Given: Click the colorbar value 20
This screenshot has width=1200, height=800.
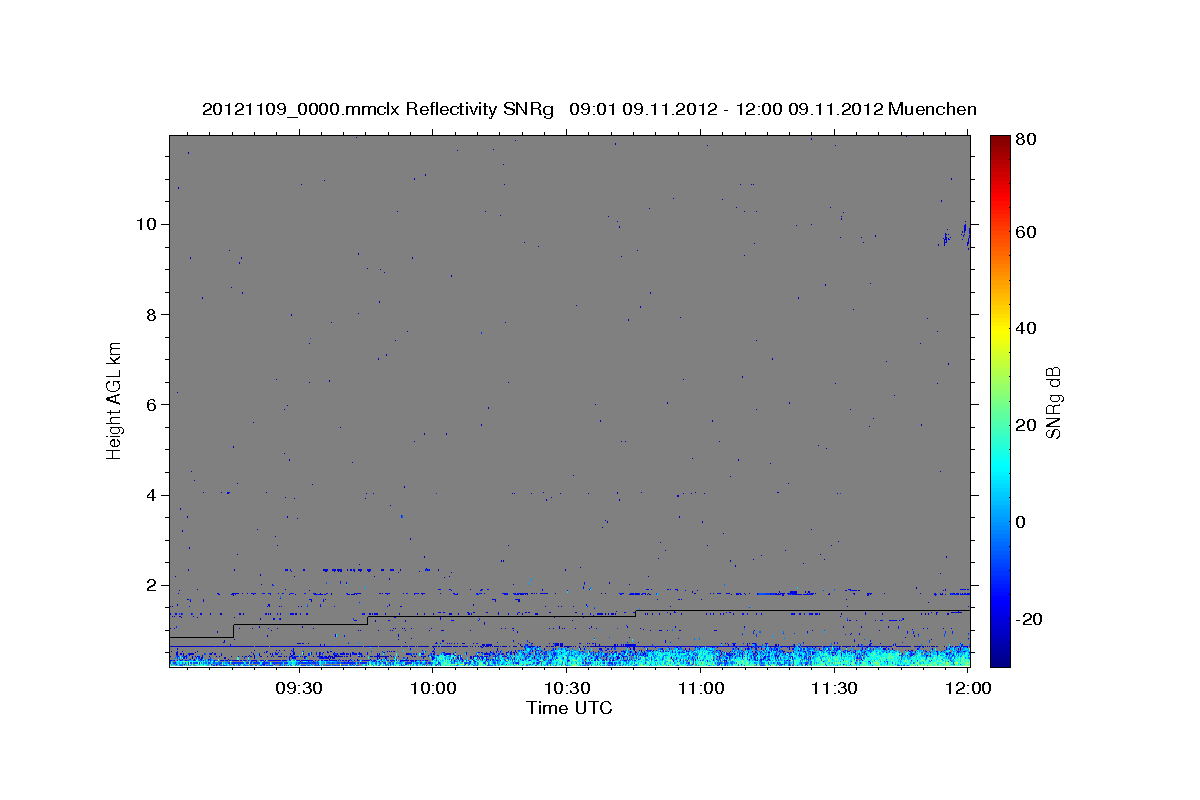Looking at the screenshot, I should pyautogui.click(x=1026, y=425).
